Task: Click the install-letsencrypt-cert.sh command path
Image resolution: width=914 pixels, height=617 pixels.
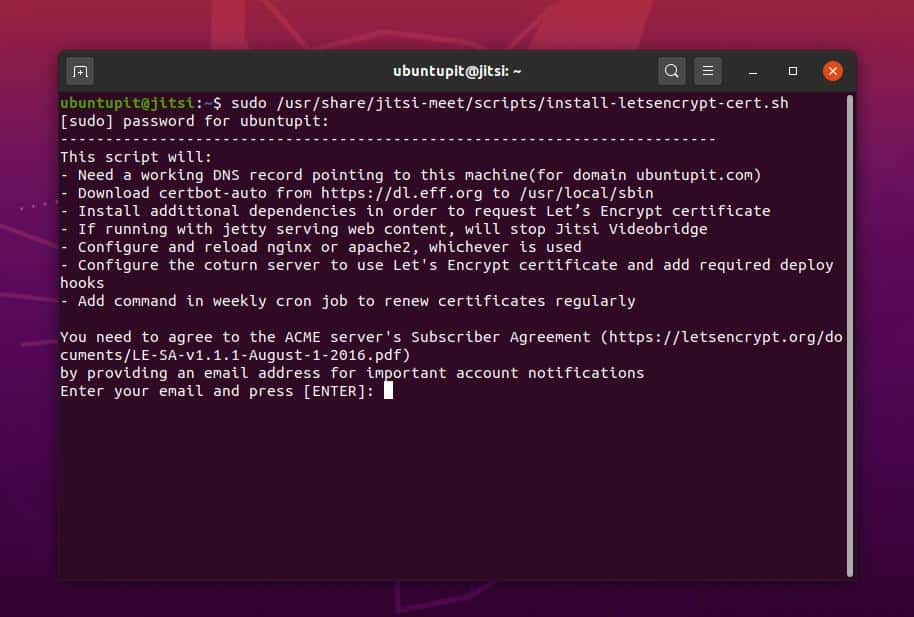Action: coord(532,103)
